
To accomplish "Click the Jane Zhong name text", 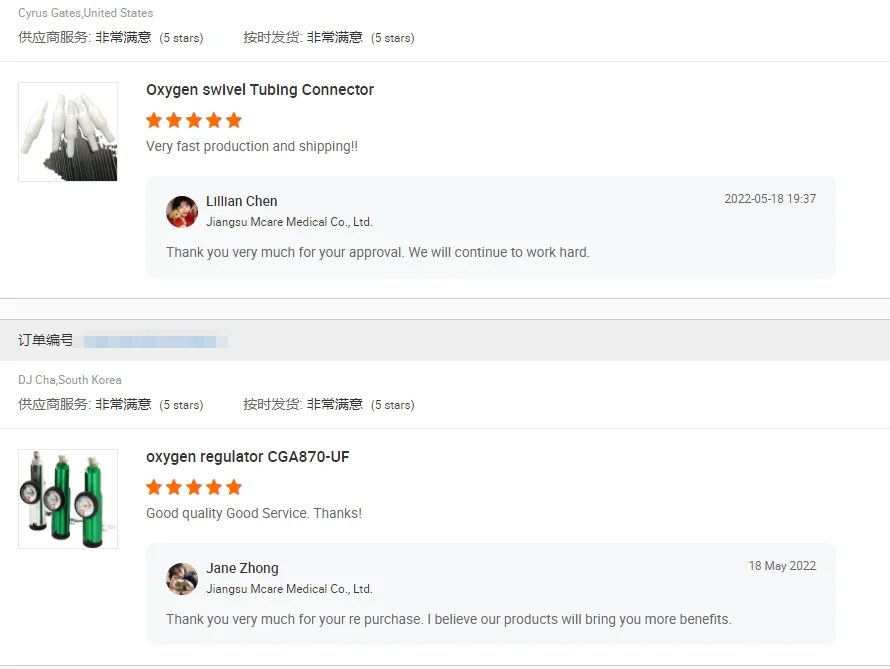I will pos(242,568).
